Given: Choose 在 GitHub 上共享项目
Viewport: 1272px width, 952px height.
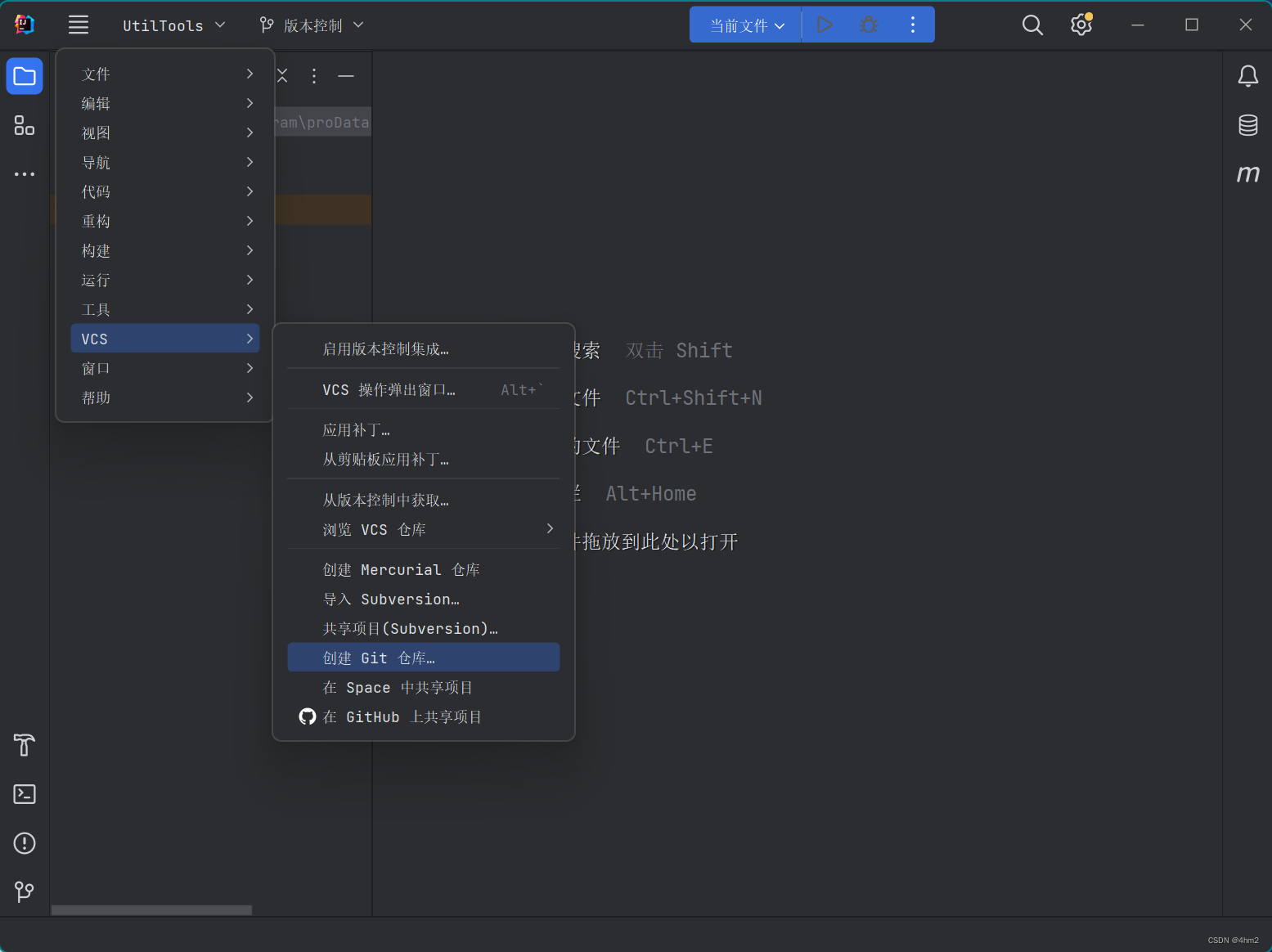Looking at the screenshot, I should pyautogui.click(x=424, y=716).
